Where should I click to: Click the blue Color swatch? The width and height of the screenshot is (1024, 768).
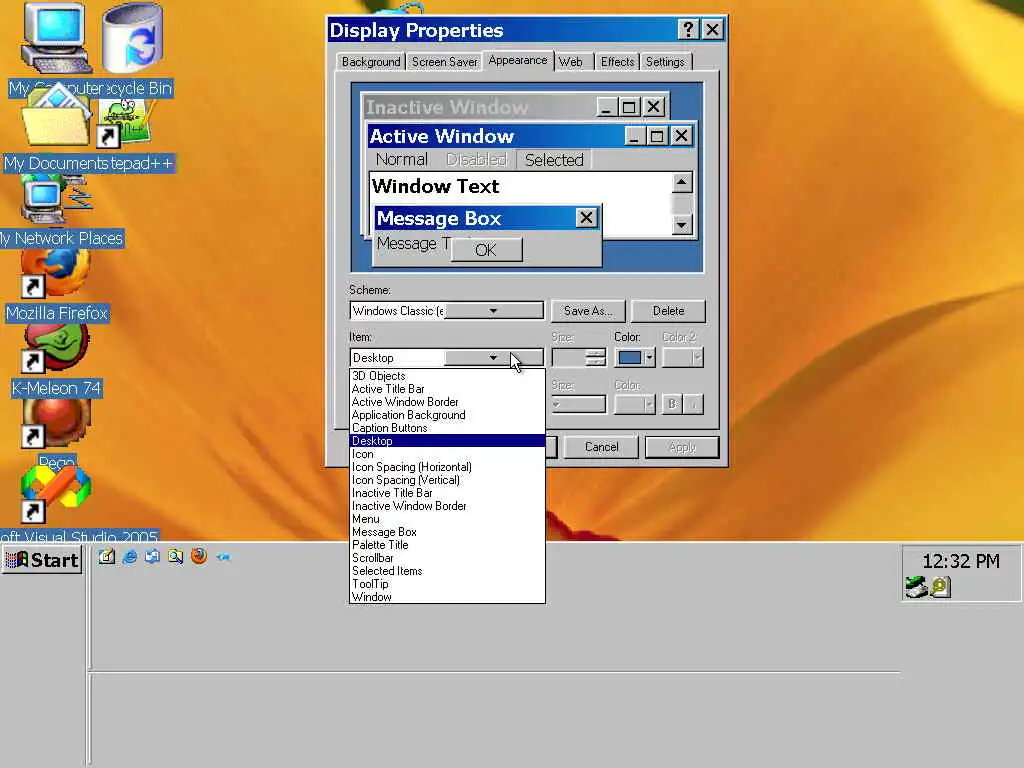click(630, 357)
